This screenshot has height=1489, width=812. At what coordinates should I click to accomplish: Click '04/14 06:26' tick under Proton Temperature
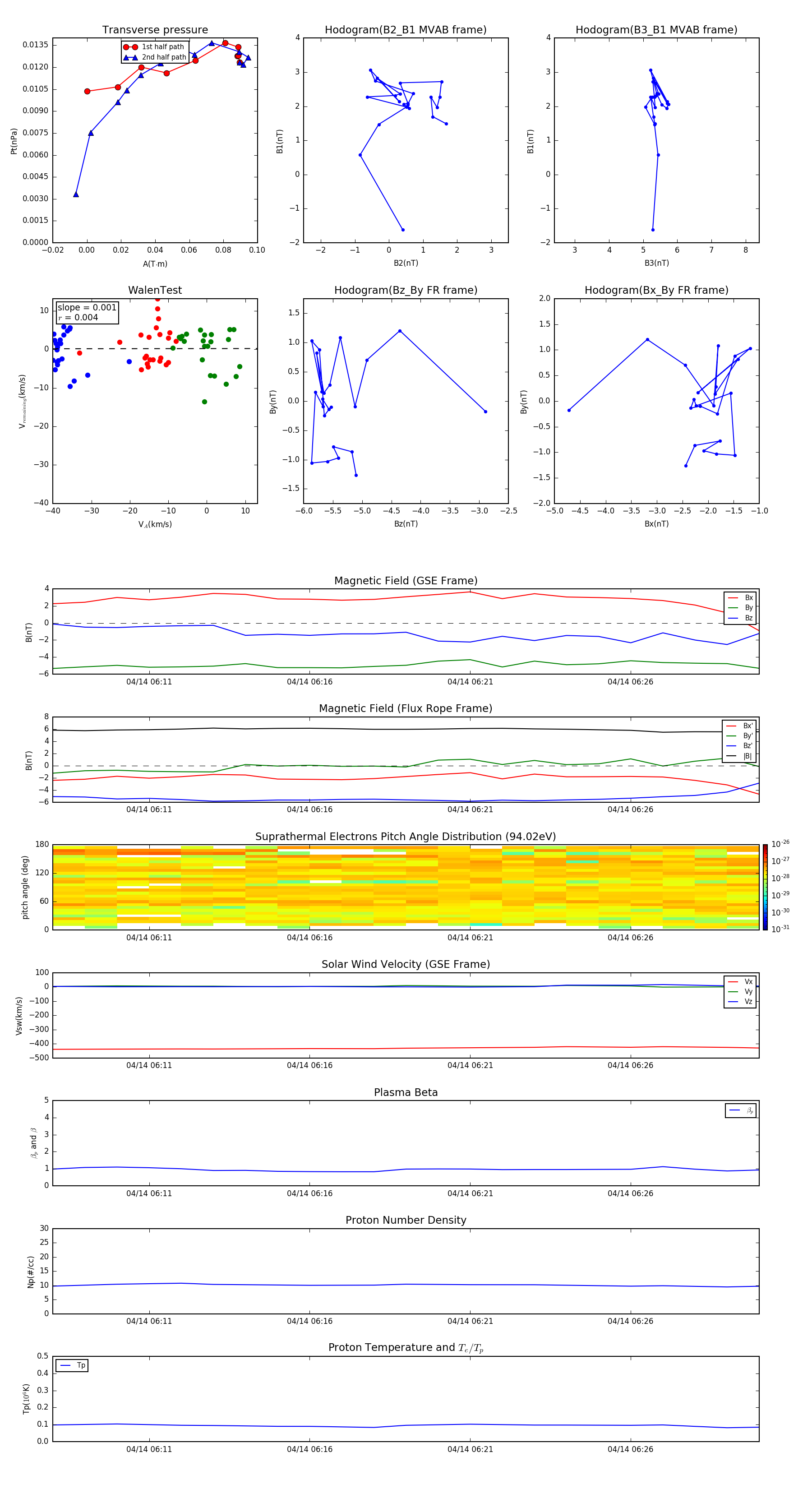pos(631,1449)
